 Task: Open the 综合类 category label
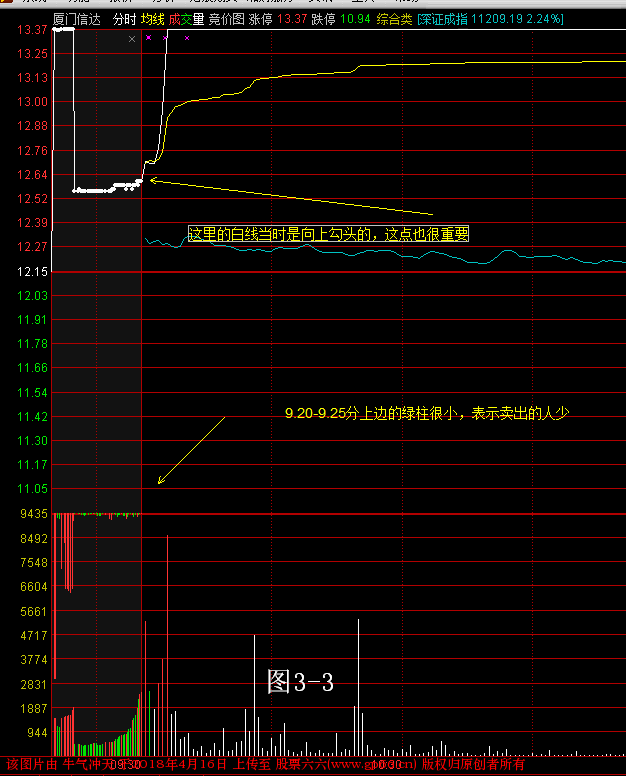click(395, 18)
